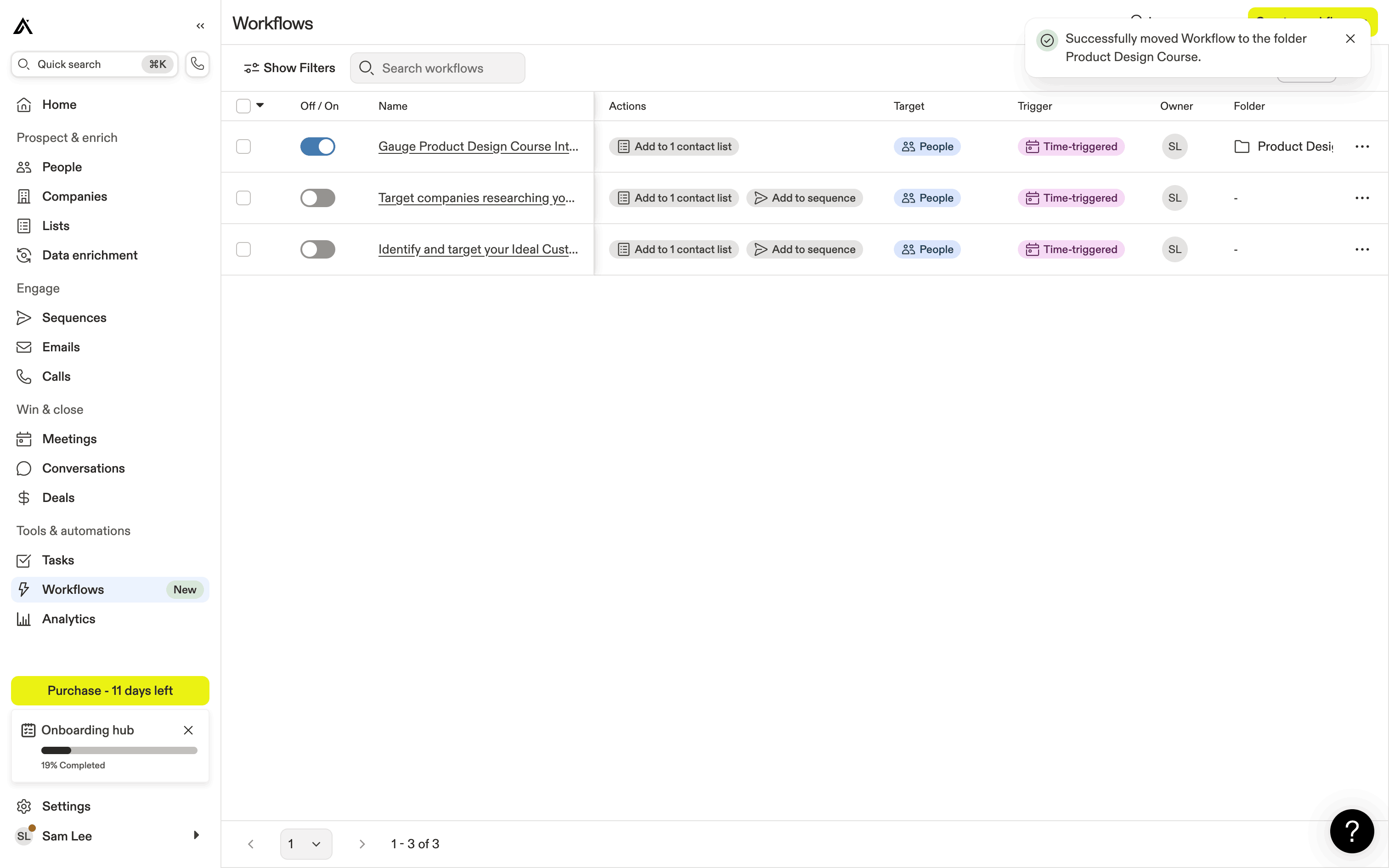Dismiss the success notification toast
Screen dimensions: 1389x868
pyautogui.click(x=1350, y=39)
